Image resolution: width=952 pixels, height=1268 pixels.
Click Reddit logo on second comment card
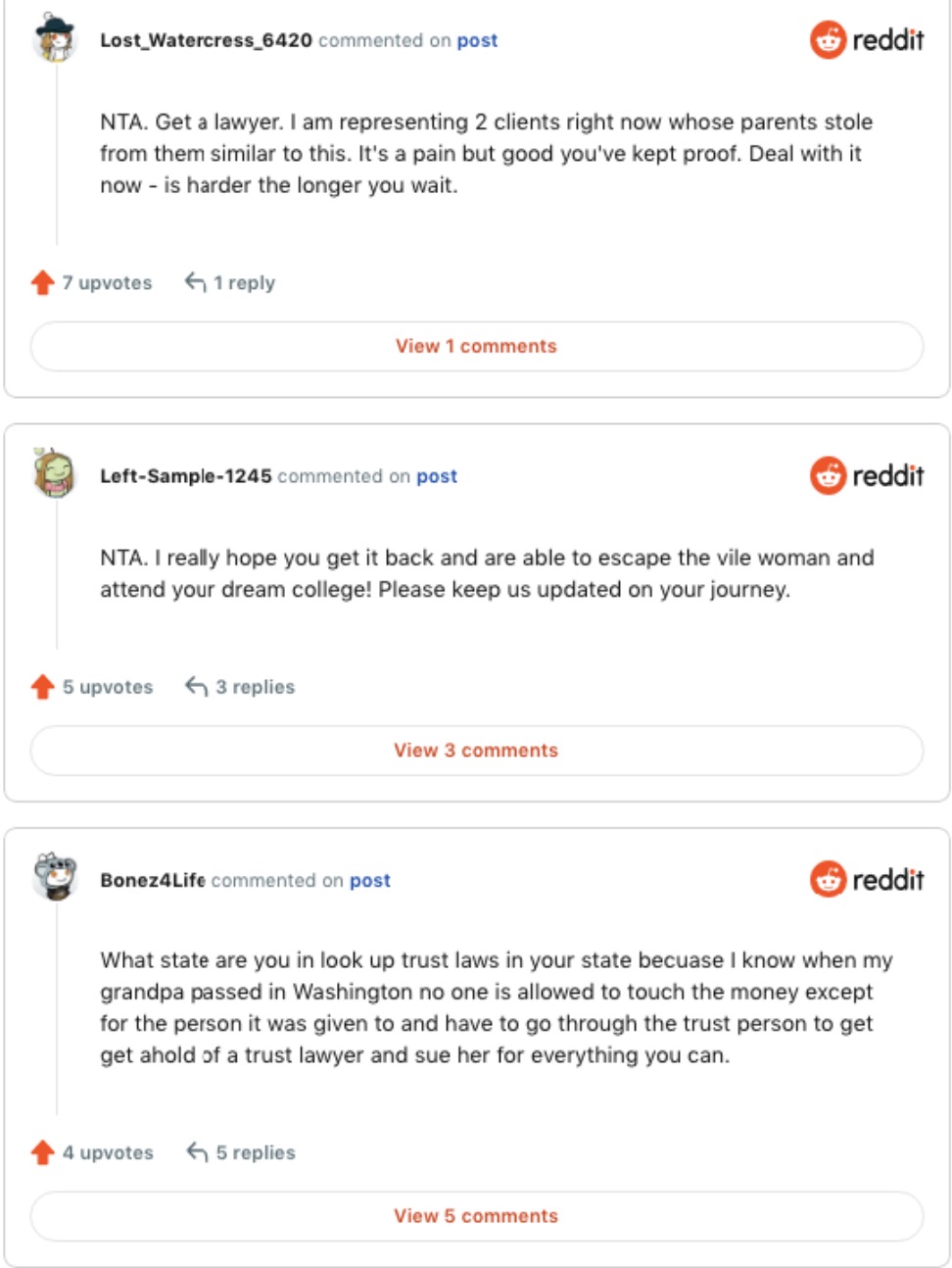[x=867, y=476]
